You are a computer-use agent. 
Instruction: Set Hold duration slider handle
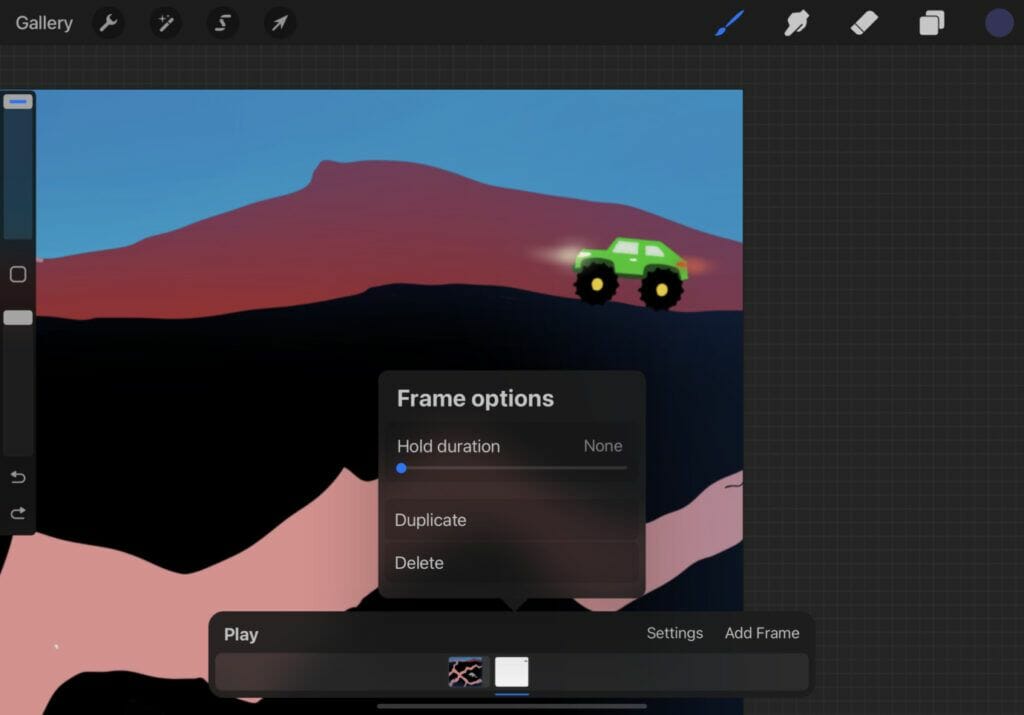(x=402, y=468)
